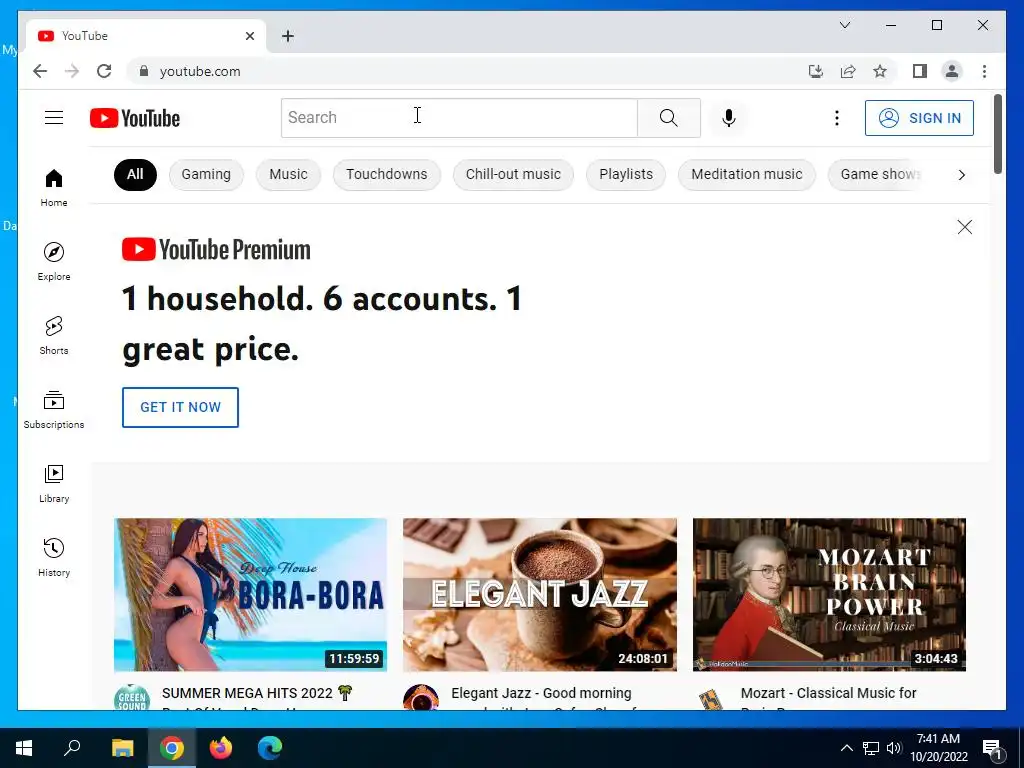
Task: Select the Music filter chip
Action: coord(288,174)
